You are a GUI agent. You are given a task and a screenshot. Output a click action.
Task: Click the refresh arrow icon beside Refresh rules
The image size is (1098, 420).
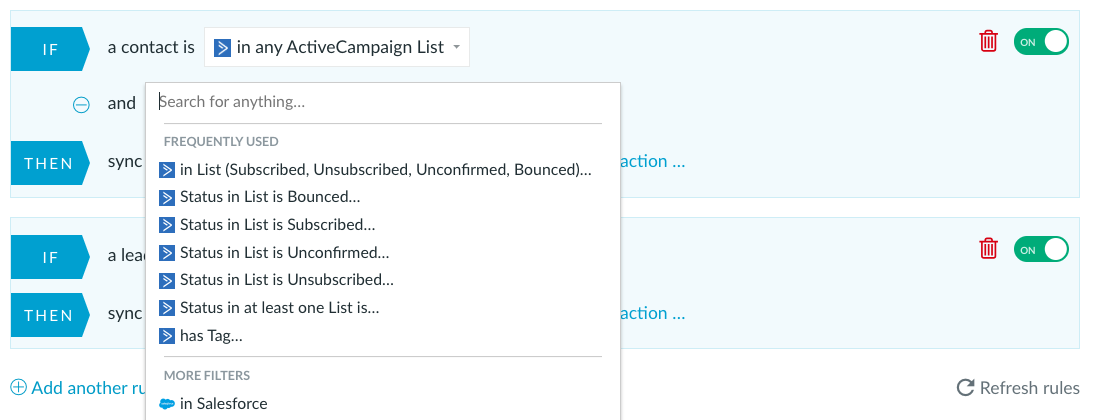(x=966, y=388)
